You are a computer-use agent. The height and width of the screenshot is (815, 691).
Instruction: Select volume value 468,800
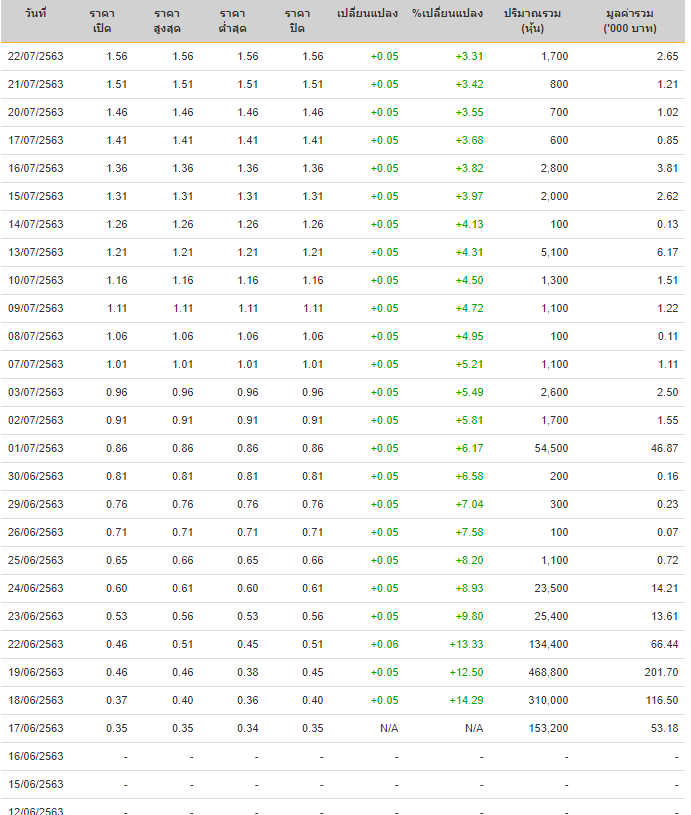click(x=548, y=673)
